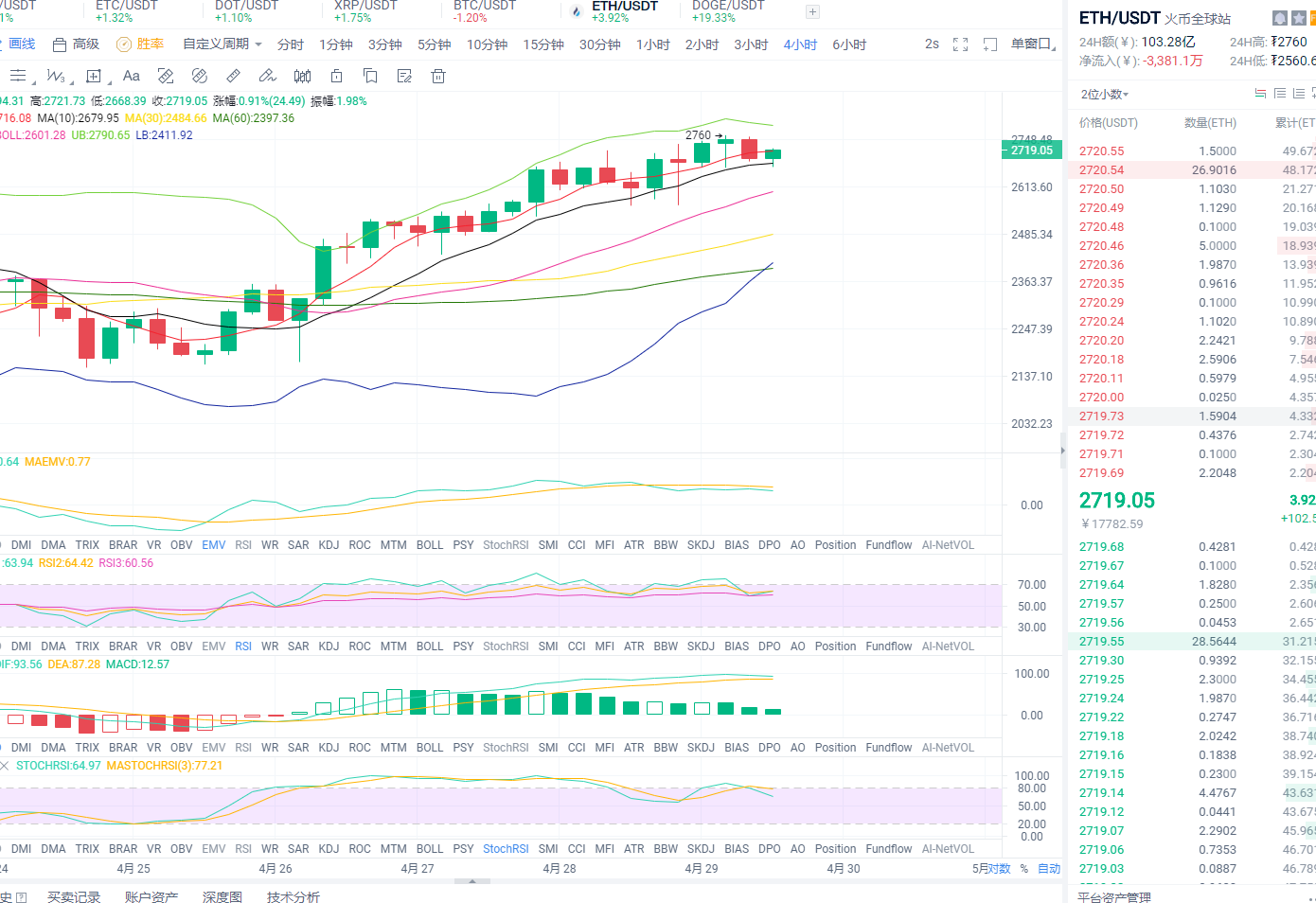Toggle percentage scale on price axis
The width and height of the screenshot is (1316, 903).
coord(1023,869)
